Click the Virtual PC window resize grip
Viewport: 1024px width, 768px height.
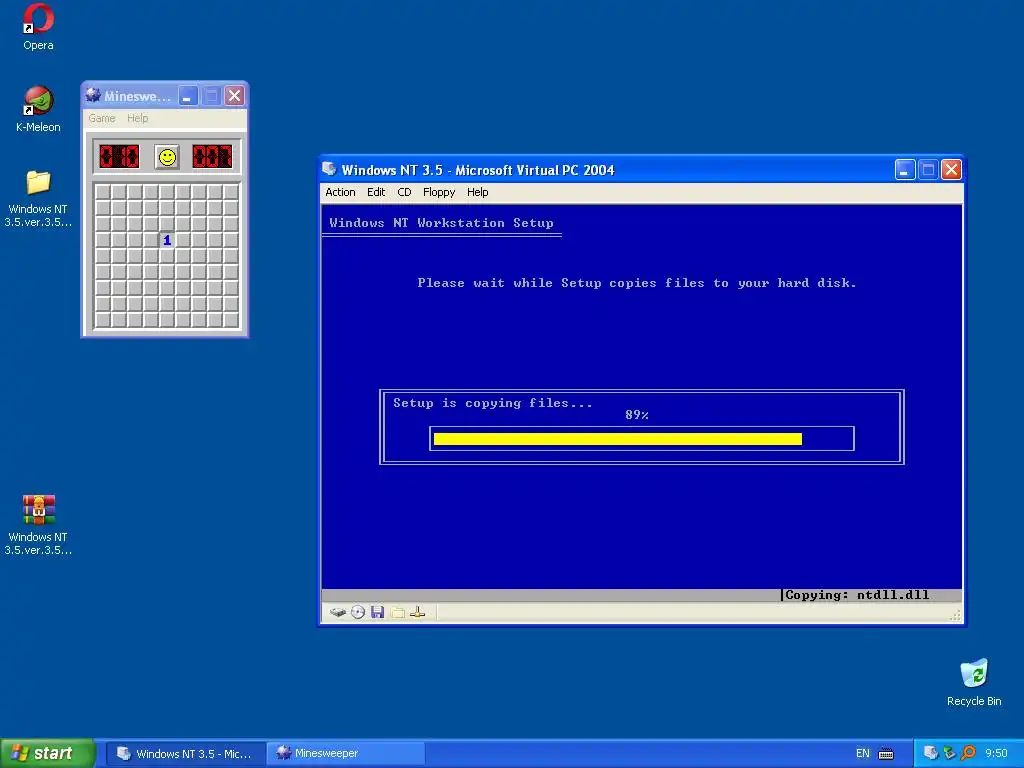tap(955, 615)
